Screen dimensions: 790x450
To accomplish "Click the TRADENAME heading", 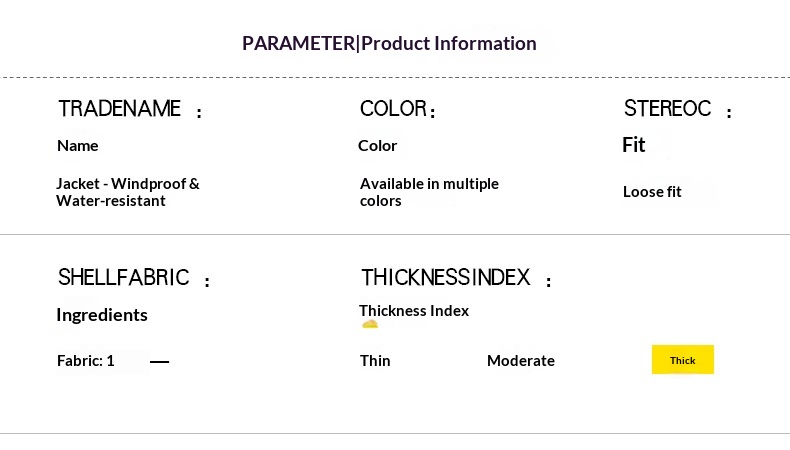I will pyautogui.click(x=120, y=109).
